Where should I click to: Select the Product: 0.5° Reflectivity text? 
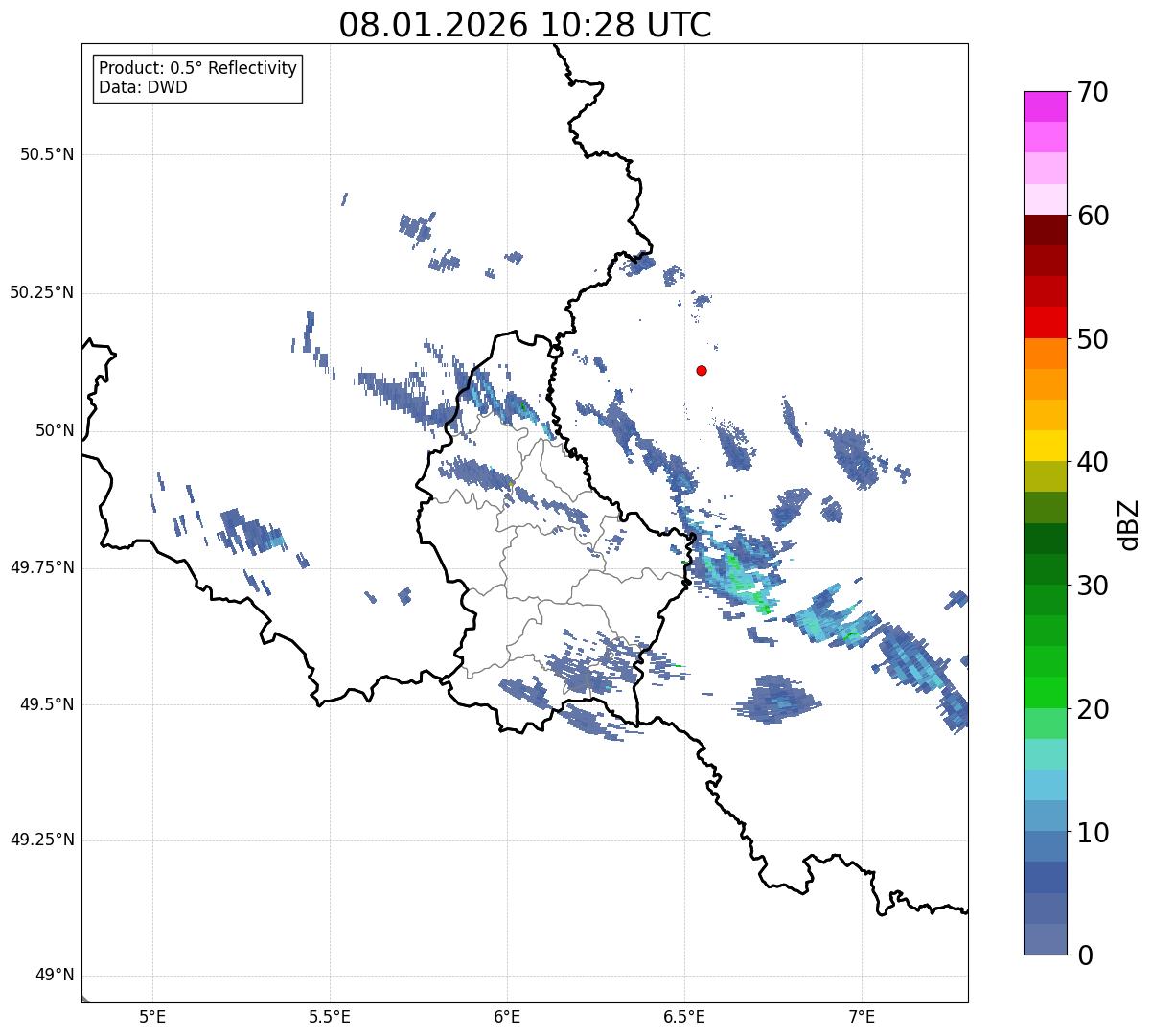[197, 69]
